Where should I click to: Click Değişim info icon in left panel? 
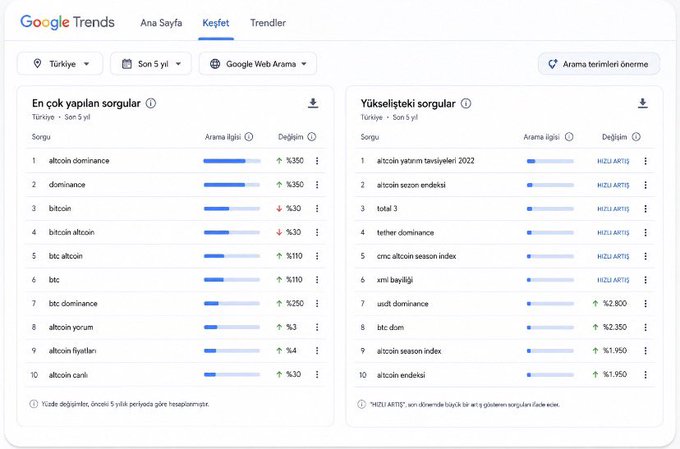coord(311,137)
